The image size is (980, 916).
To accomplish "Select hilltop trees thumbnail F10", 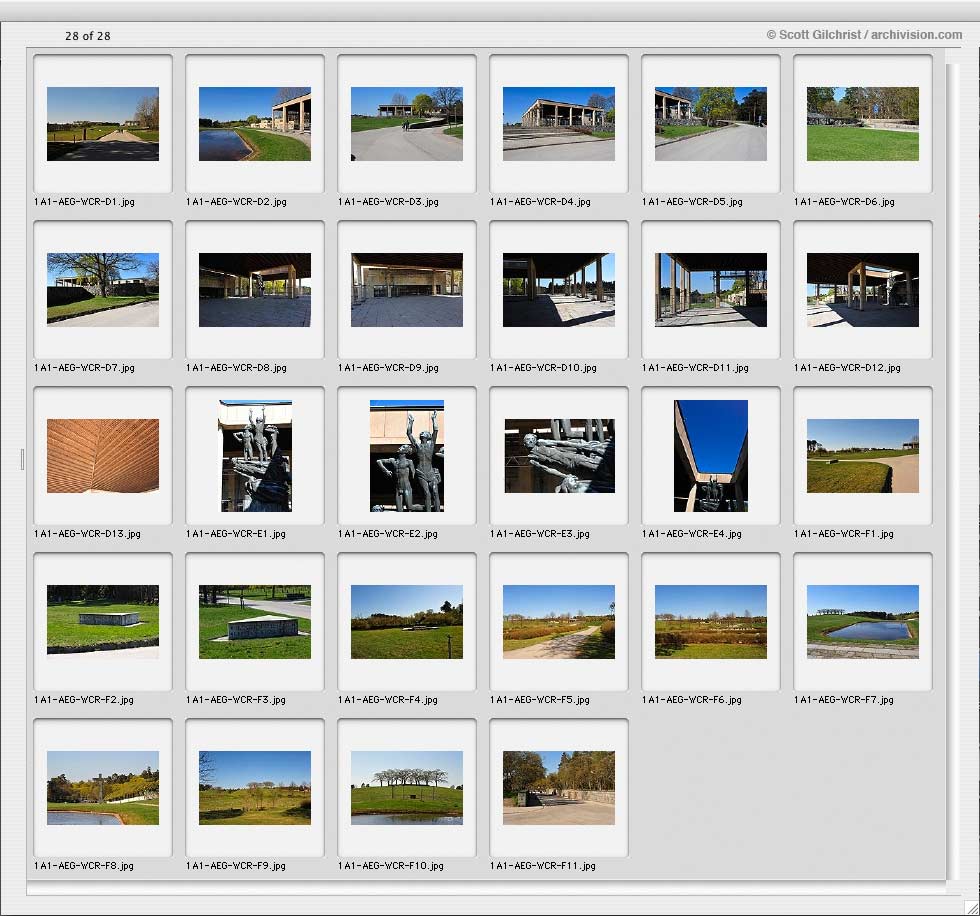I will (x=406, y=787).
